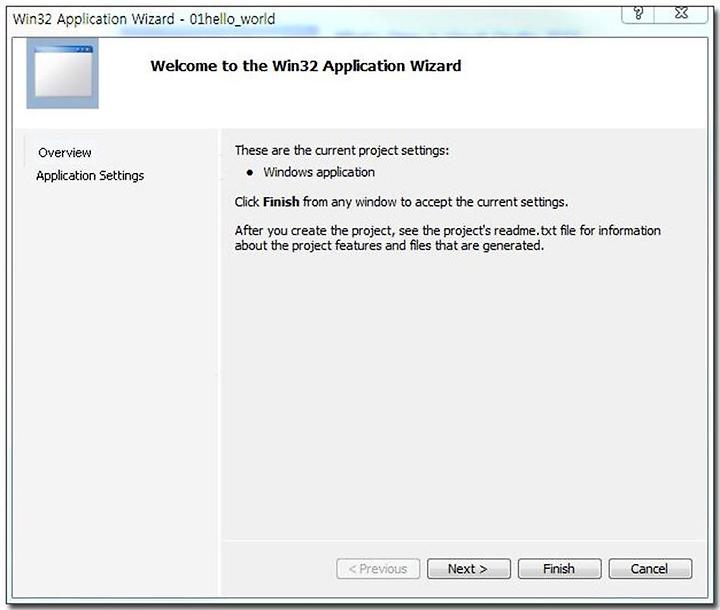This screenshot has height=610, width=720.
Task: Close the wizard with the X button
Action: [681, 14]
